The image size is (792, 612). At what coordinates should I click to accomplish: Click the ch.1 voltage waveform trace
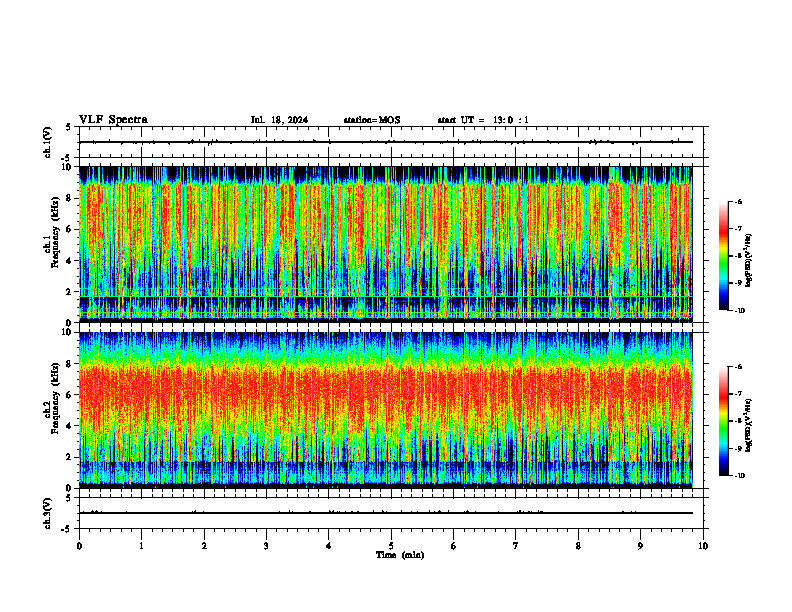[x=386, y=142]
